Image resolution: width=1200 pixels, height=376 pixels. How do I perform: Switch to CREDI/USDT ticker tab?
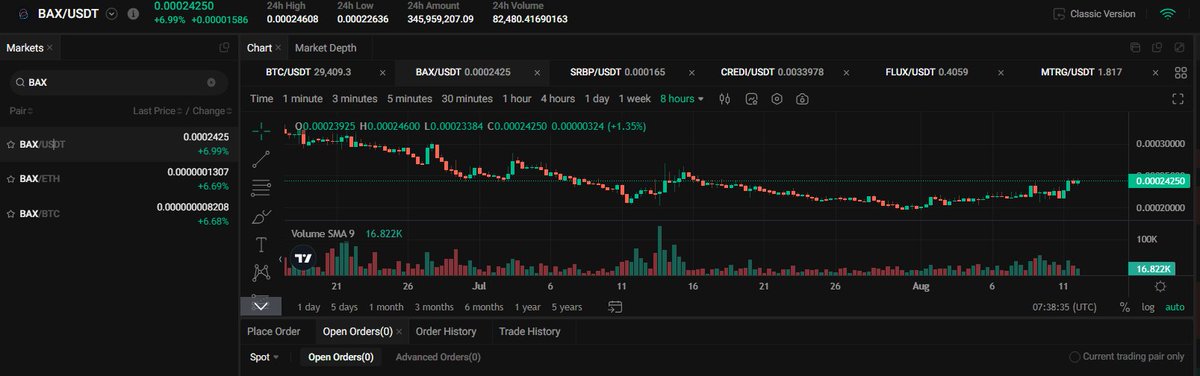772,73
